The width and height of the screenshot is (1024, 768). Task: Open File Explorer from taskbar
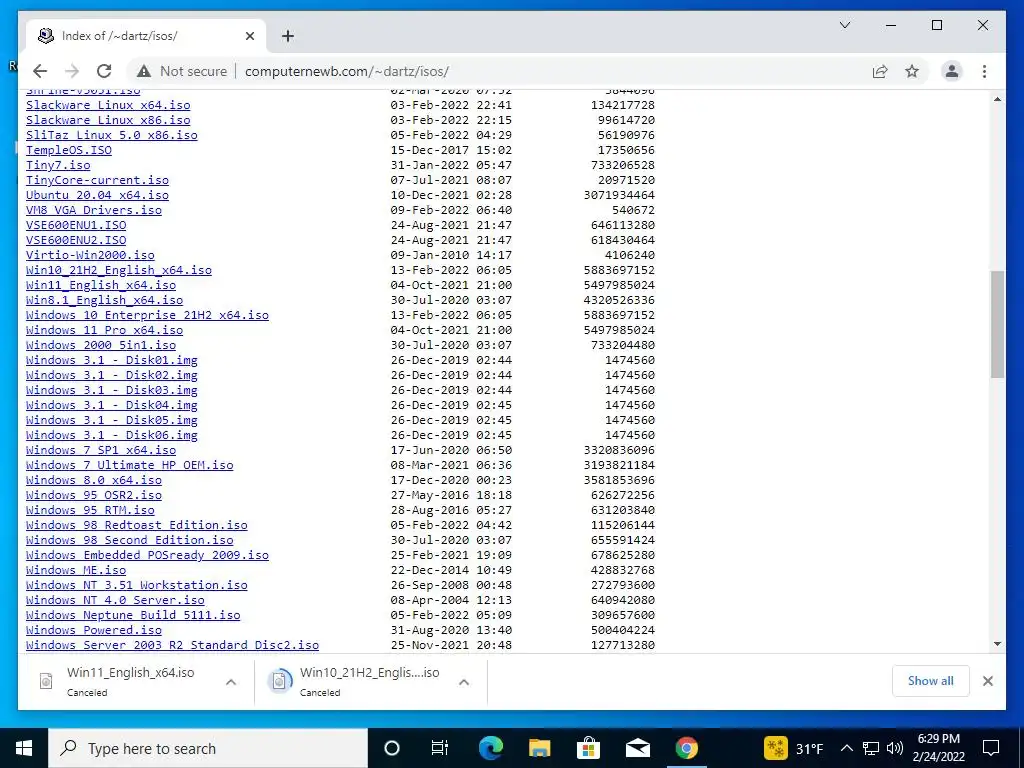pos(539,748)
